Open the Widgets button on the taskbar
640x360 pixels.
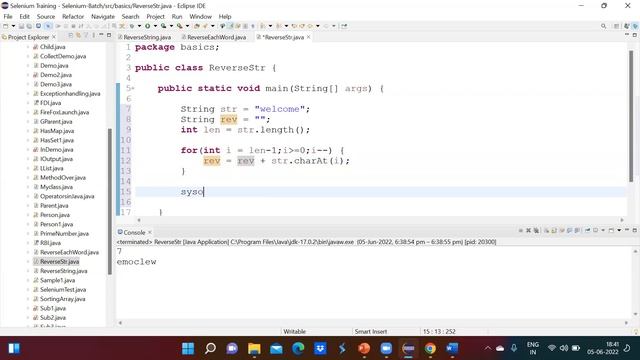14,348
